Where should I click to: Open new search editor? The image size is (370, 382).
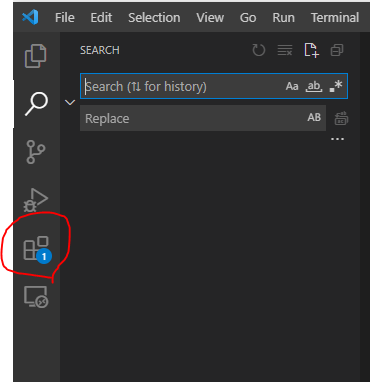(312, 50)
